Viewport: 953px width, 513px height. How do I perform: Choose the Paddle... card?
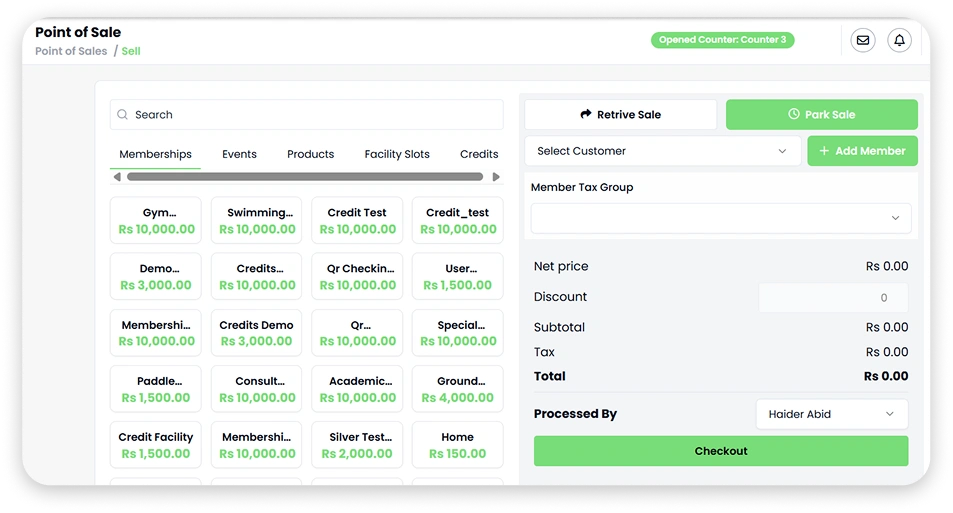156,389
